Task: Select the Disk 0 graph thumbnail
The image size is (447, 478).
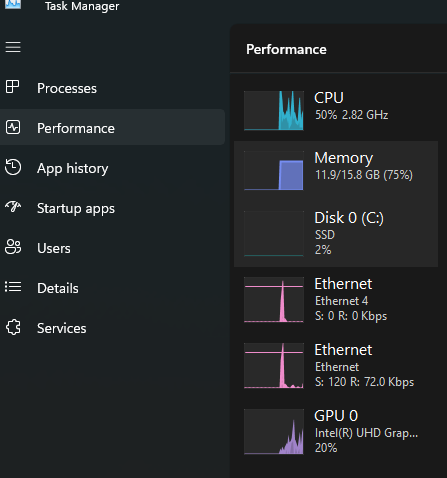Action: pos(274,233)
